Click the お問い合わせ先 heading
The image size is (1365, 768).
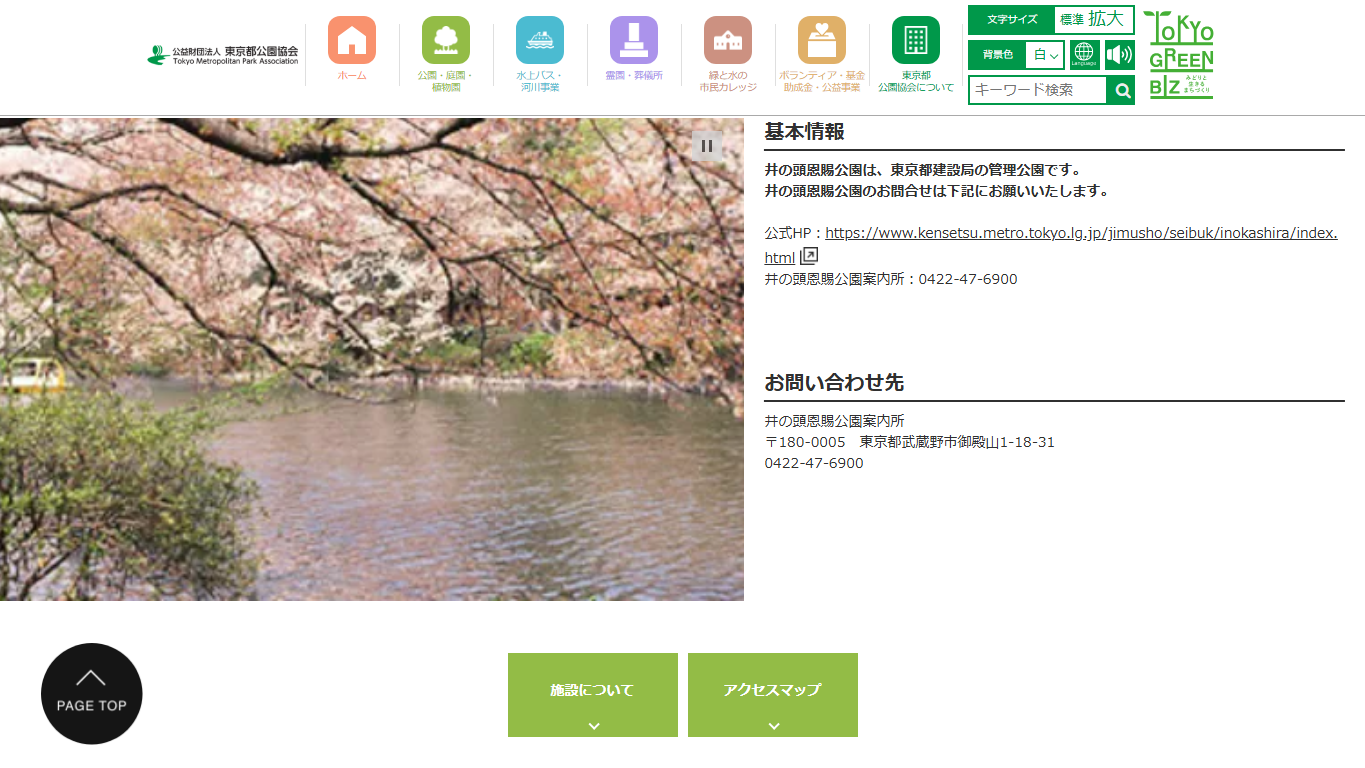click(835, 383)
